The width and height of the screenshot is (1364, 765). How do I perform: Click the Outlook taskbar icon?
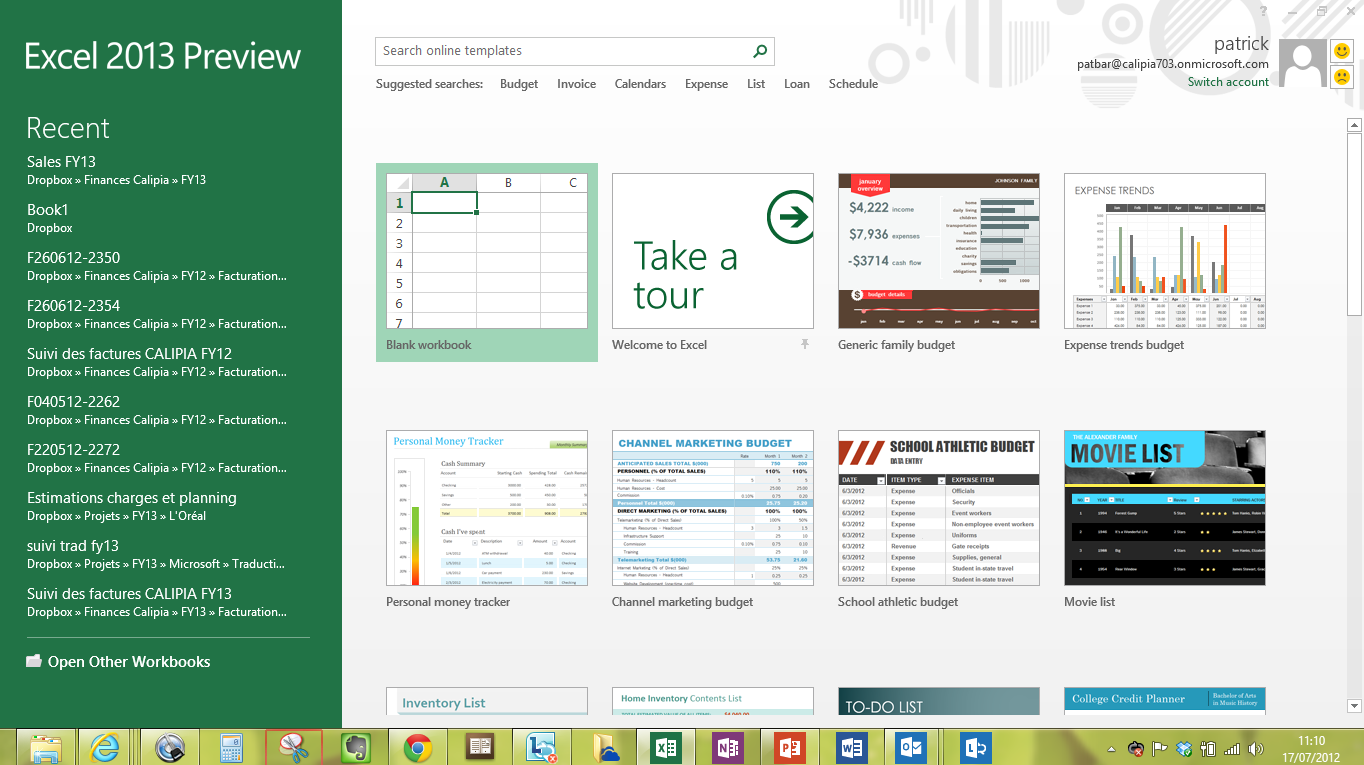coord(912,747)
